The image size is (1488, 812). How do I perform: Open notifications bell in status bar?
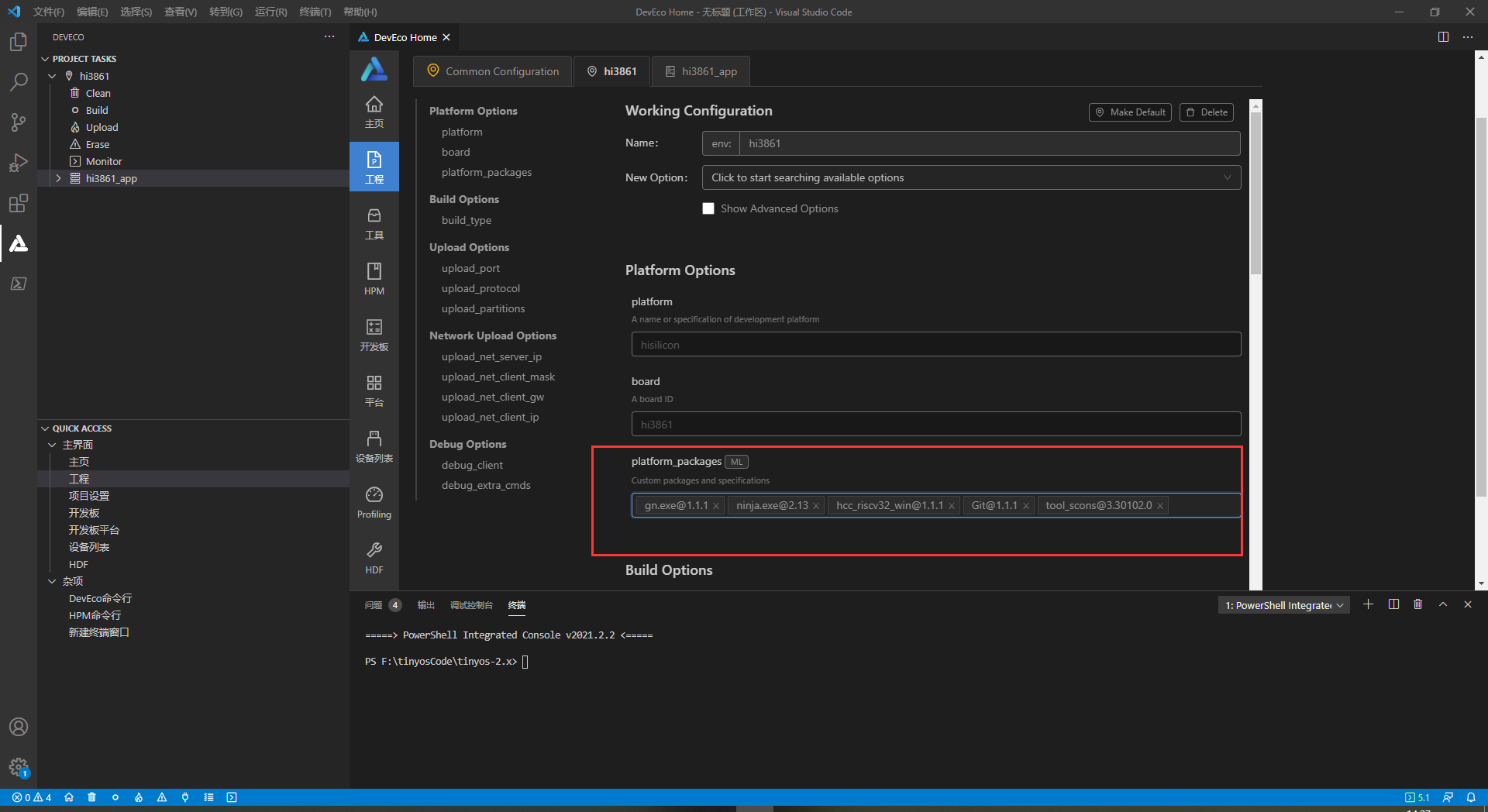(x=1471, y=797)
